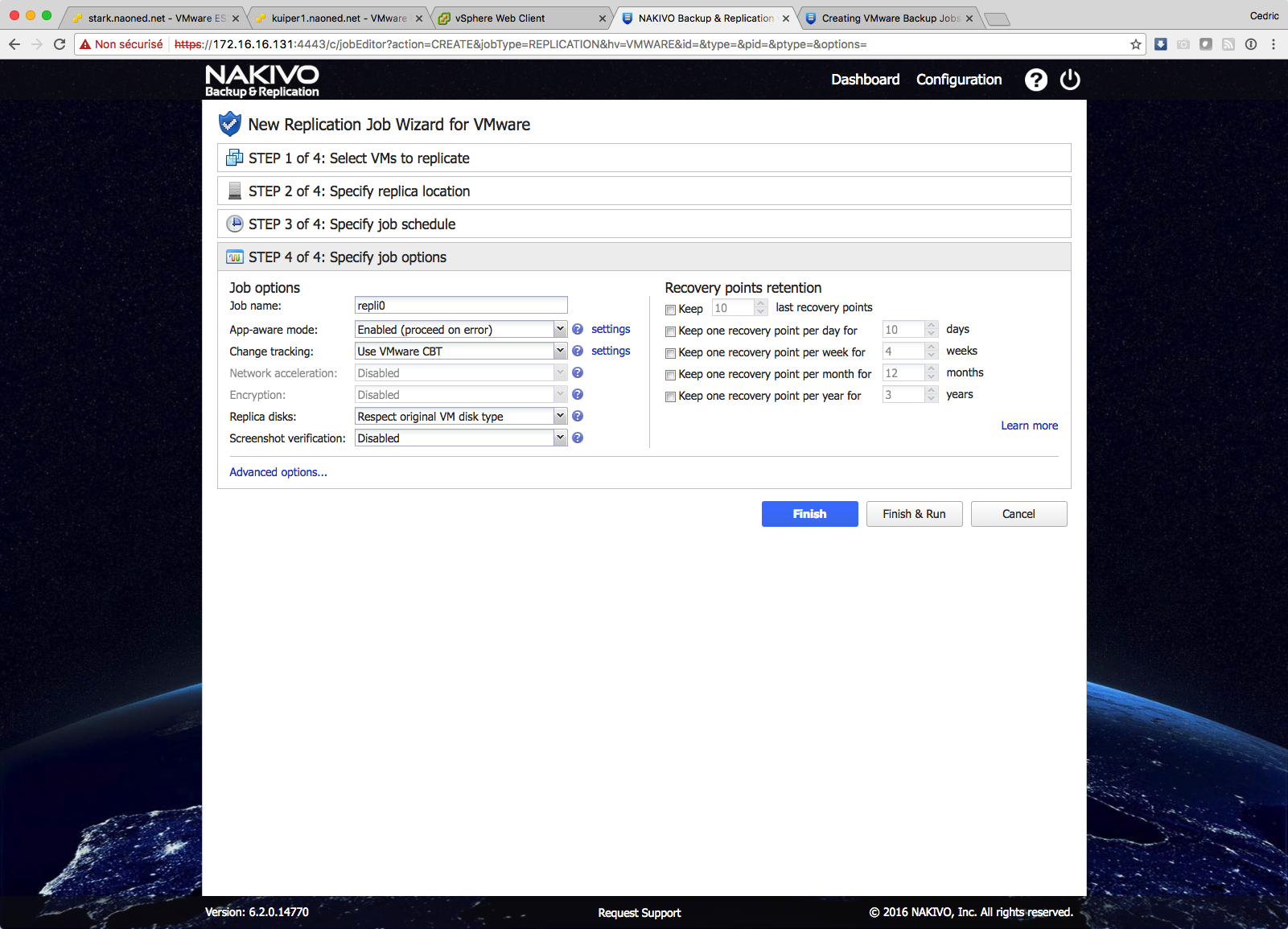This screenshot has height=929, width=1288.
Task: Open the Advanced options link
Action: (x=278, y=472)
